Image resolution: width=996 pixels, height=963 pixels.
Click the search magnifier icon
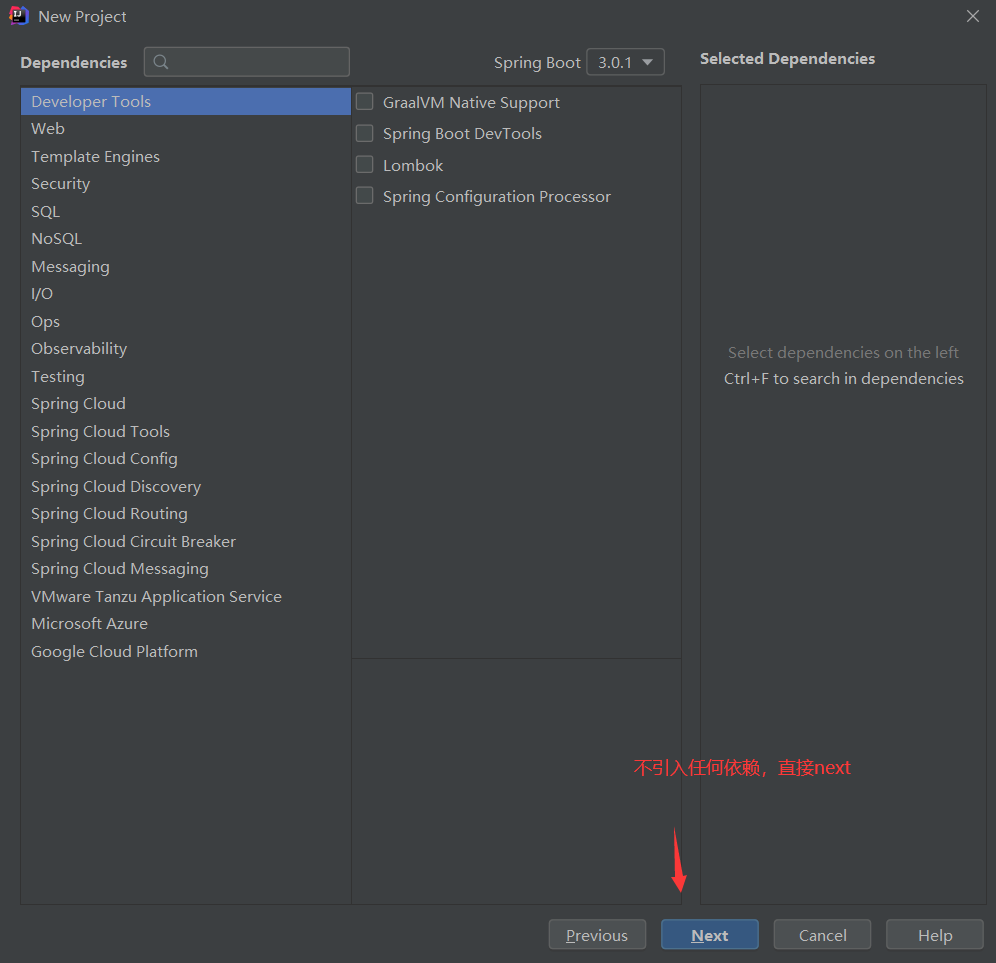161,62
